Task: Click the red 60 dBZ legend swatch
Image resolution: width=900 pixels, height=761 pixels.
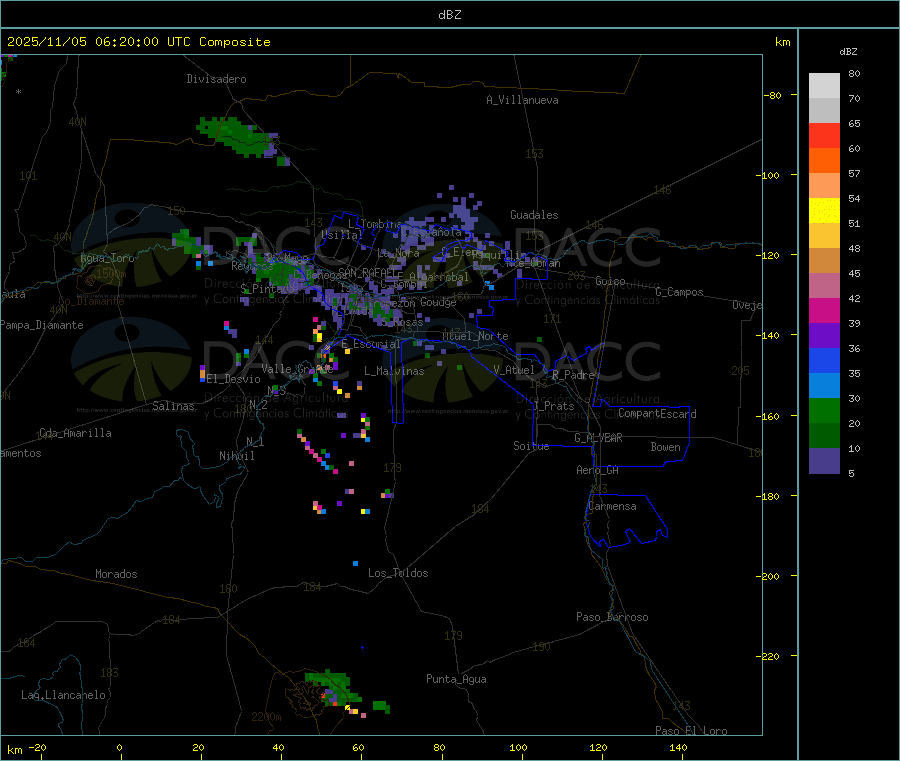Action: [824, 135]
